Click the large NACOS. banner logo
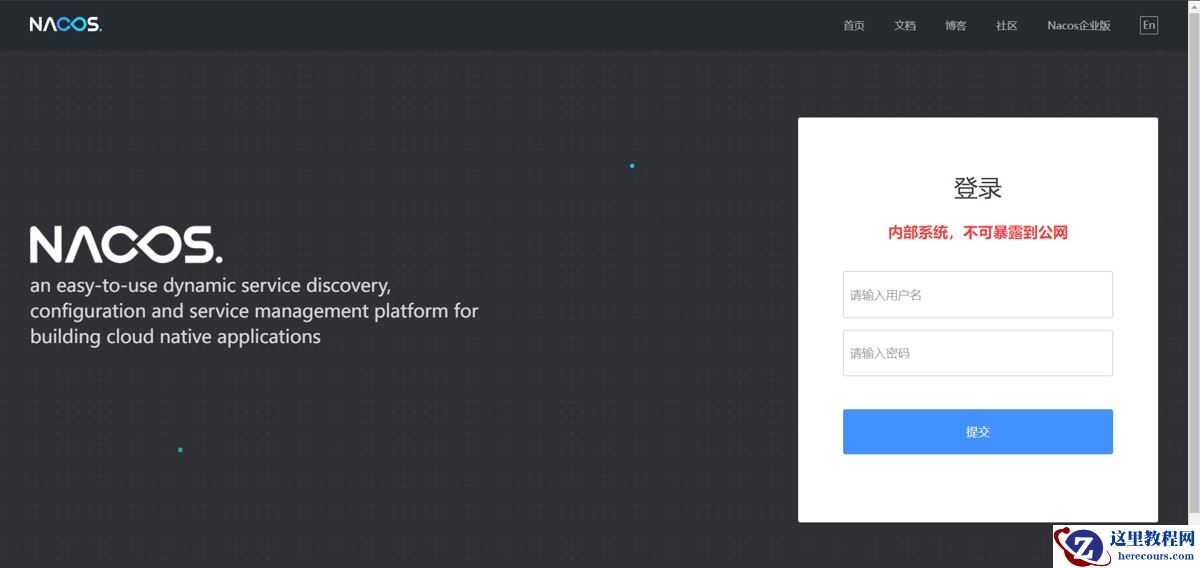Viewport: 1200px width, 568px height. pyautogui.click(x=126, y=245)
